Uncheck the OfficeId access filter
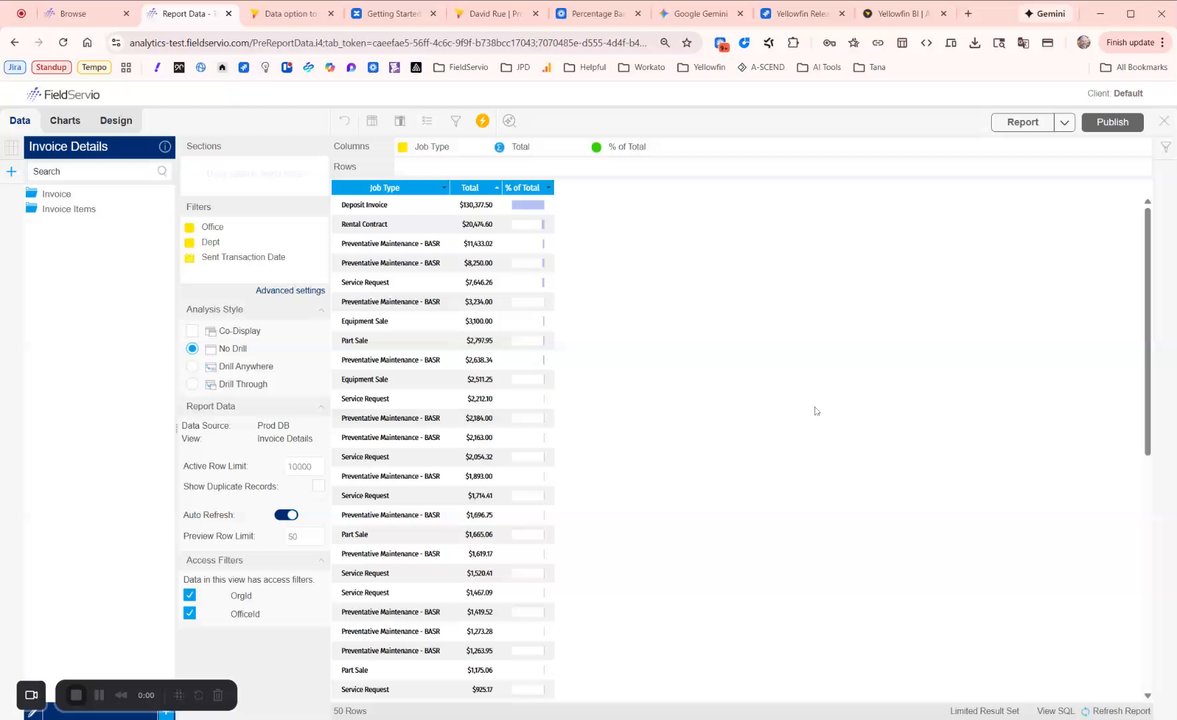1177x720 pixels. [x=190, y=613]
